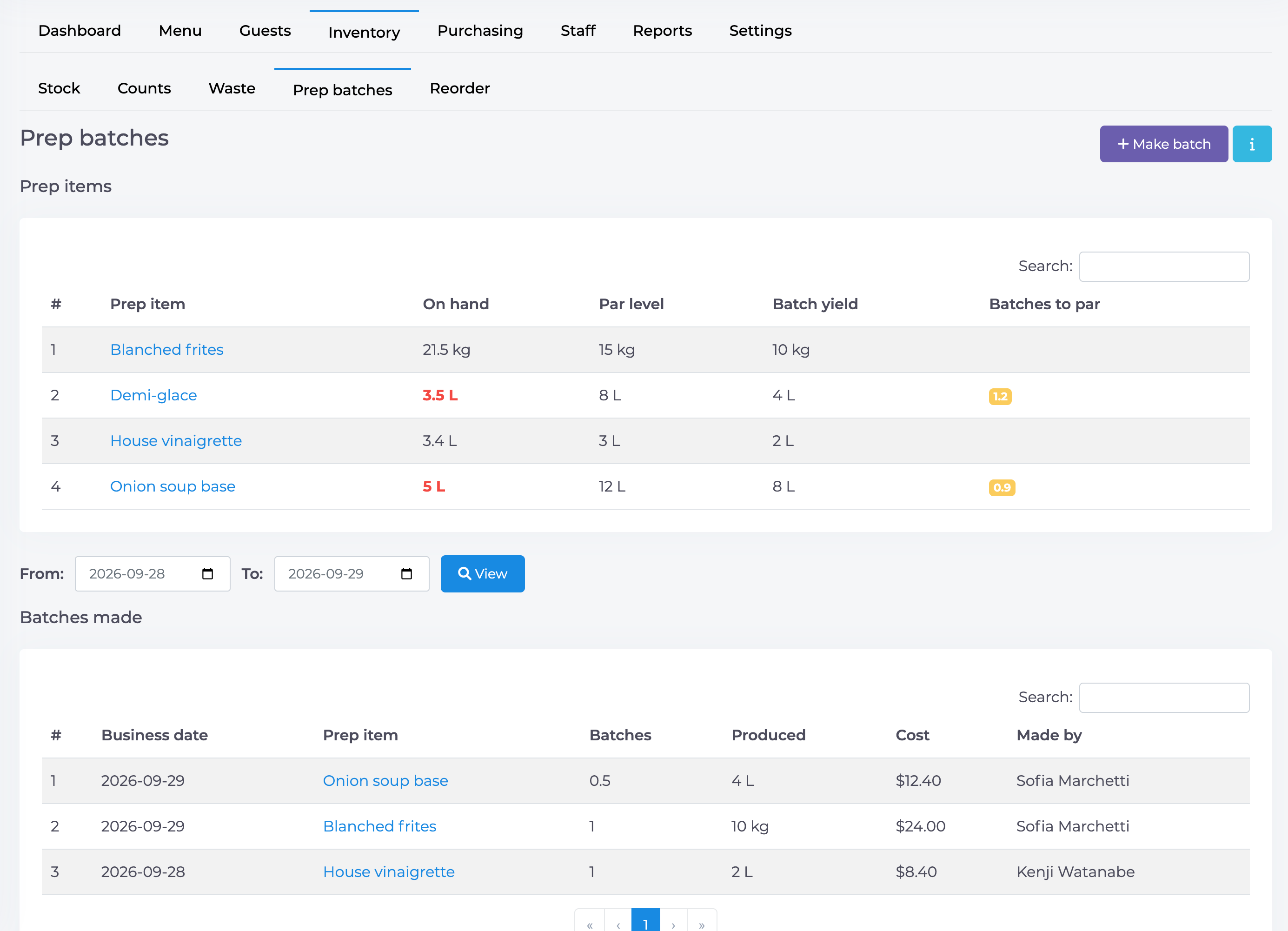Sort by Cost column header
This screenshot has width=1288, height=931.
(x=912, y=736)
